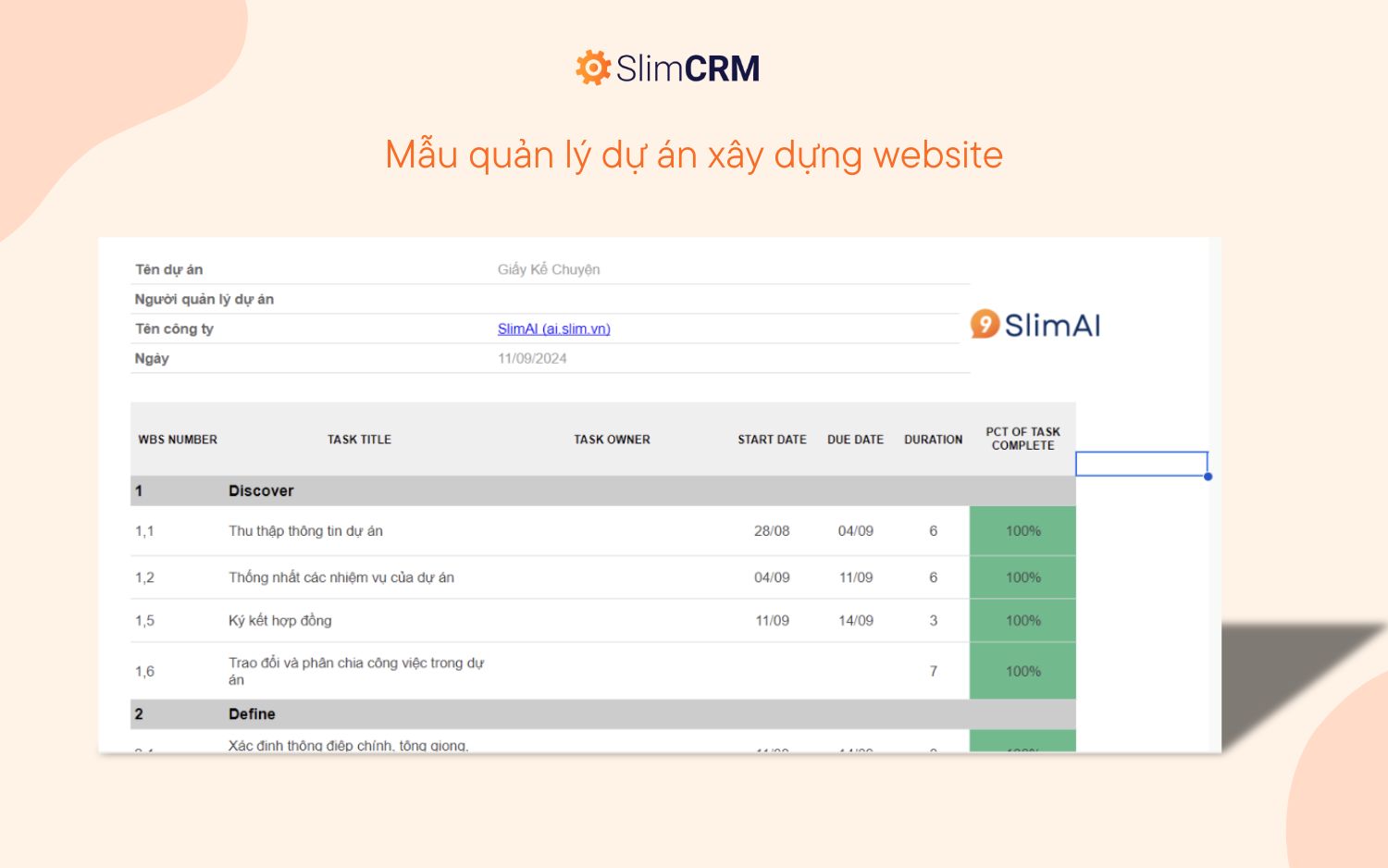Select the WBS NUMBER column header

coord(177,440)
